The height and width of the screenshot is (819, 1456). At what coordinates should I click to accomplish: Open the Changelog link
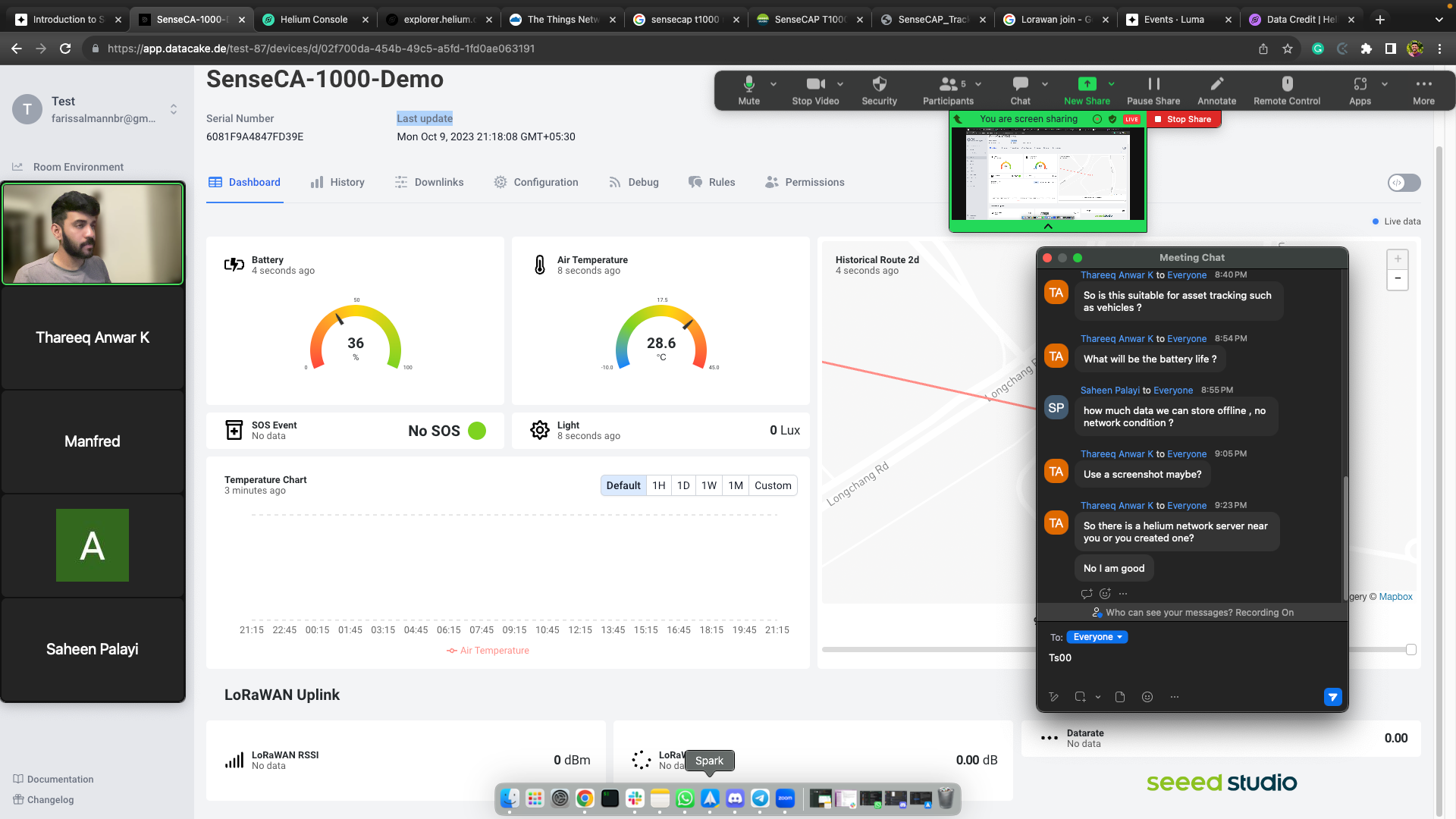43,800
